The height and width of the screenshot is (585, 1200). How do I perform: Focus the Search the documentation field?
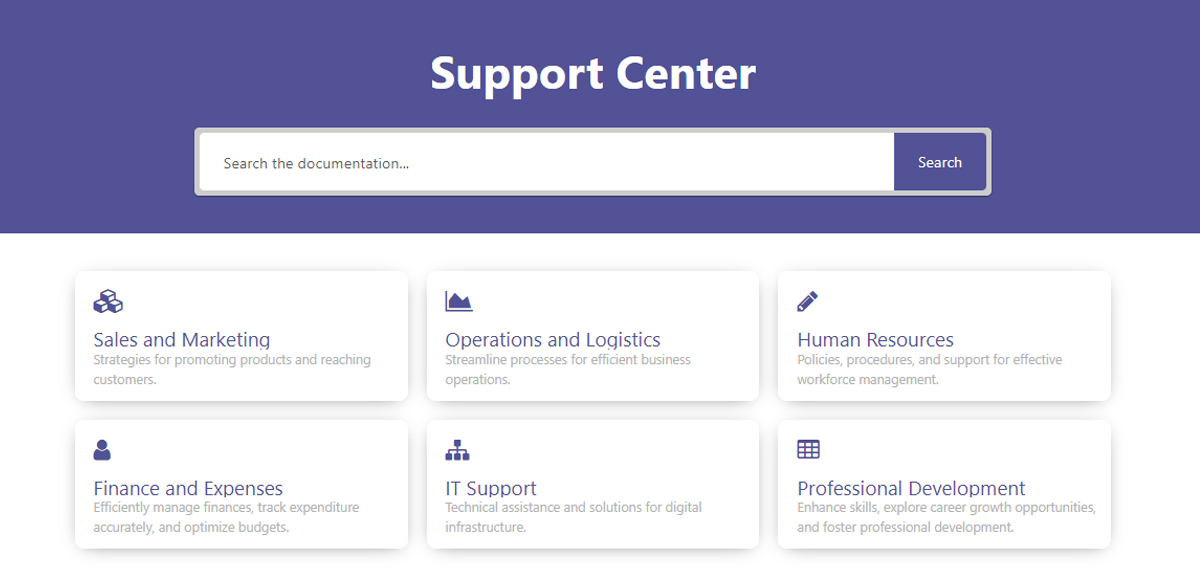point(546,163)
